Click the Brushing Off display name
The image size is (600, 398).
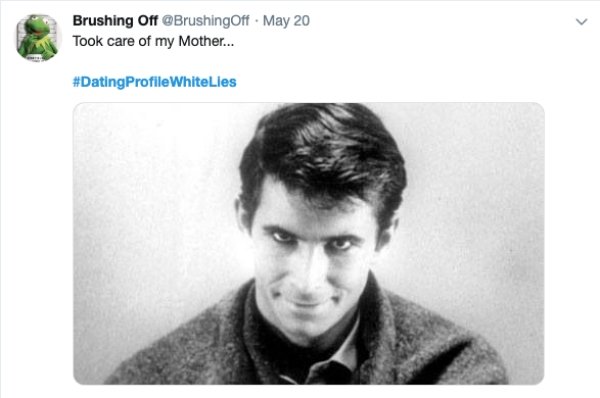pyautogui.click(x=115, y=21)
